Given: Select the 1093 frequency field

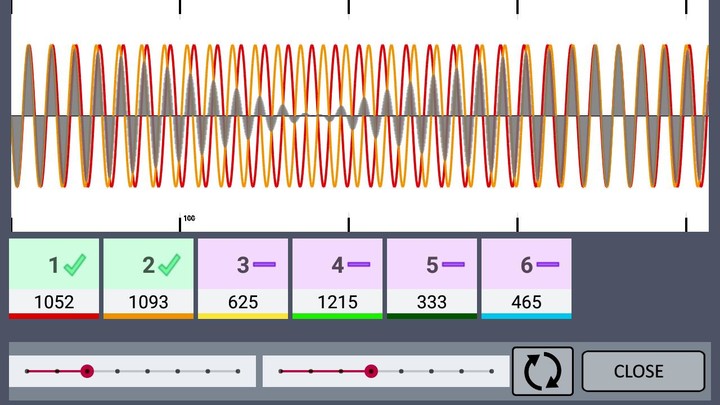Looking at the screenshot, I should point(148,301).
